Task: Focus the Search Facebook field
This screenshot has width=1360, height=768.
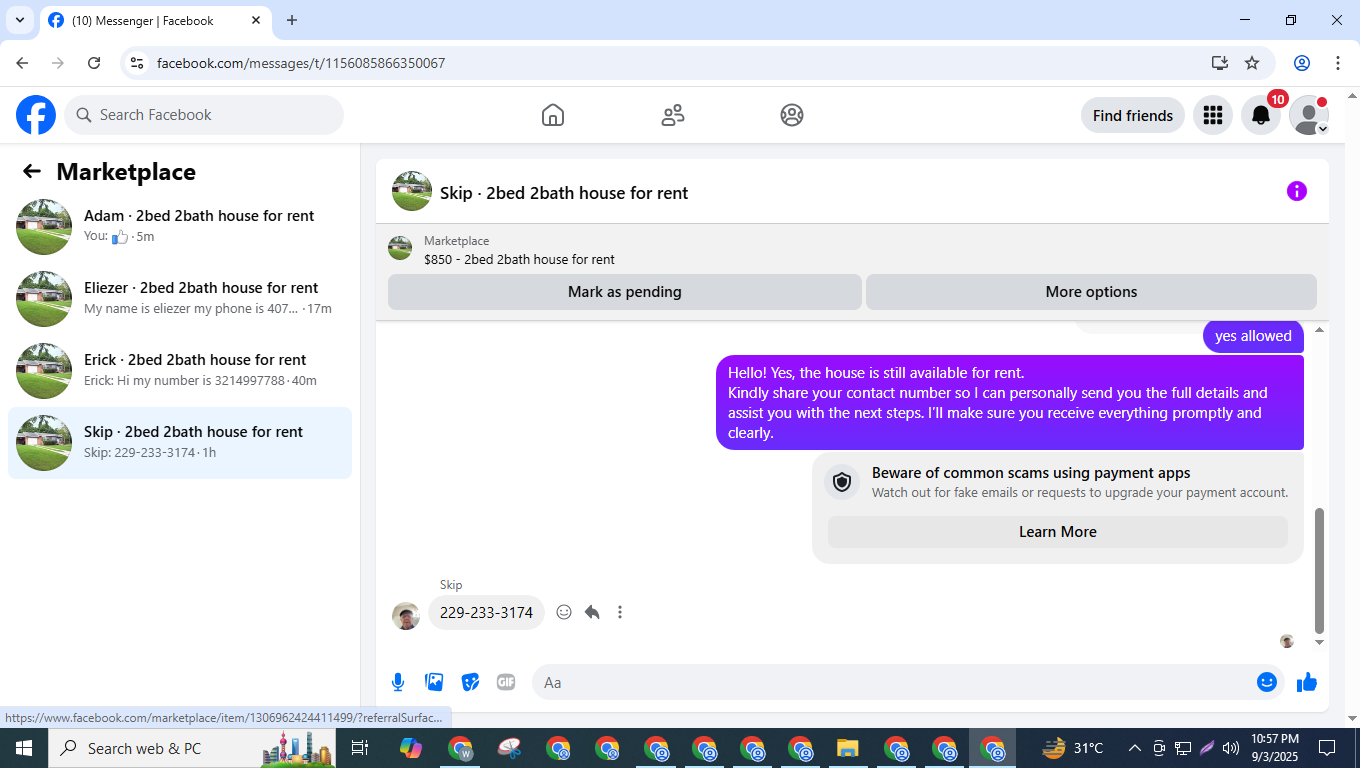Action: [204, 115]
